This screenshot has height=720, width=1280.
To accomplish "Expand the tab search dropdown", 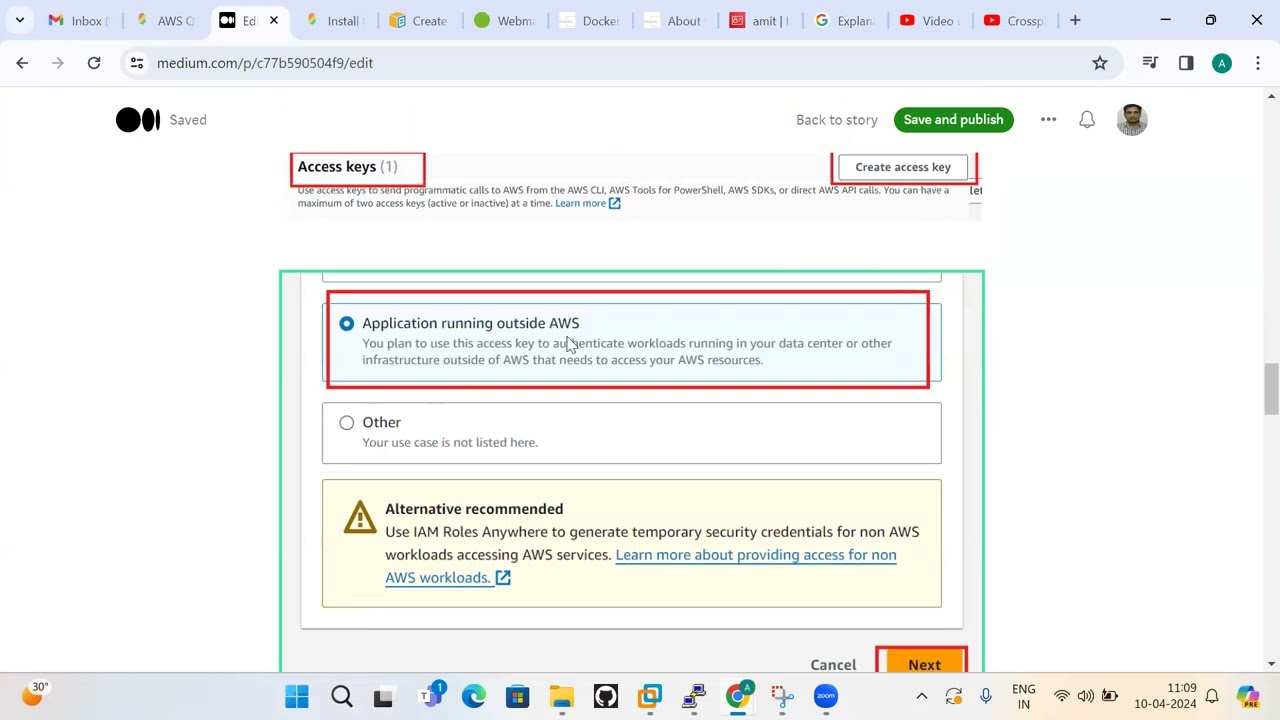I will coord(19,20).
